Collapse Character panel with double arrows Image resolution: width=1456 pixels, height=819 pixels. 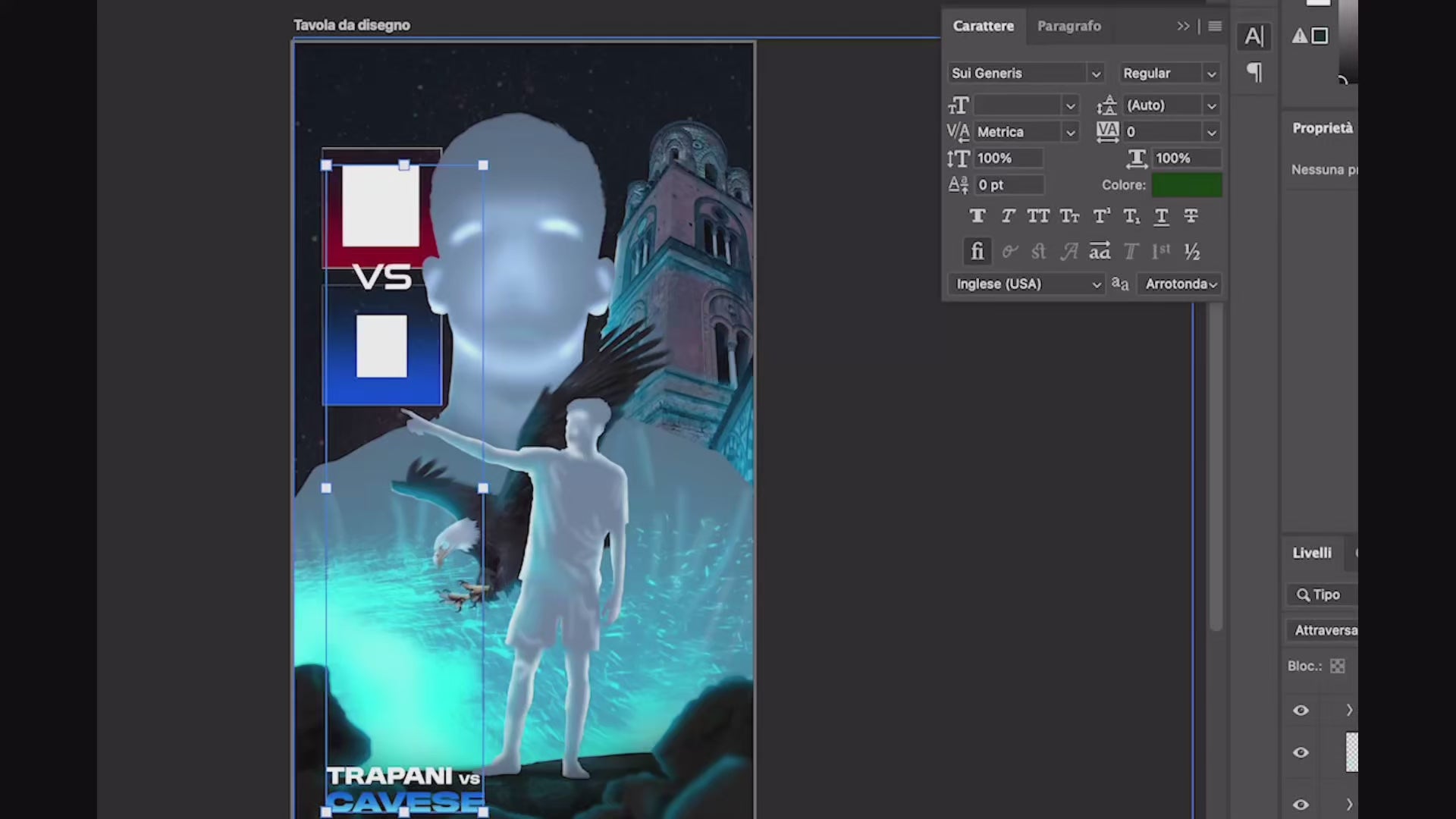click(x=1184, y=27)
